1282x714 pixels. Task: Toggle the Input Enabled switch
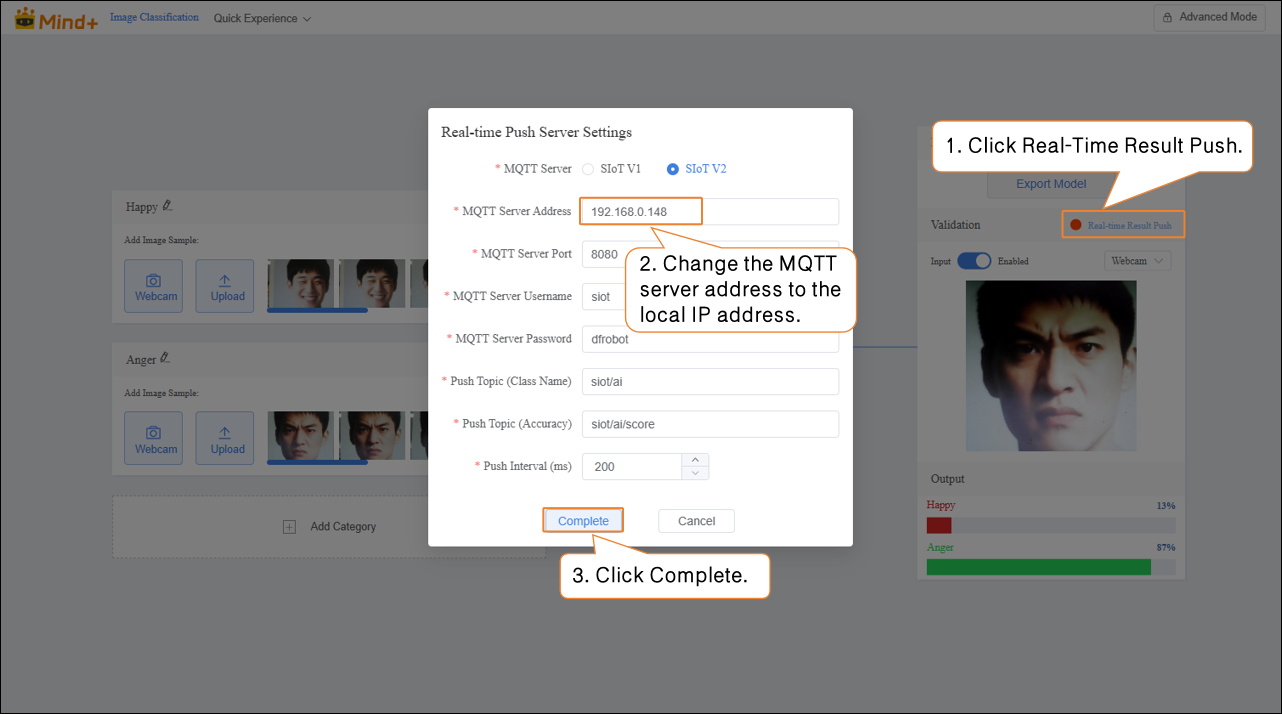tap(973, 261)
